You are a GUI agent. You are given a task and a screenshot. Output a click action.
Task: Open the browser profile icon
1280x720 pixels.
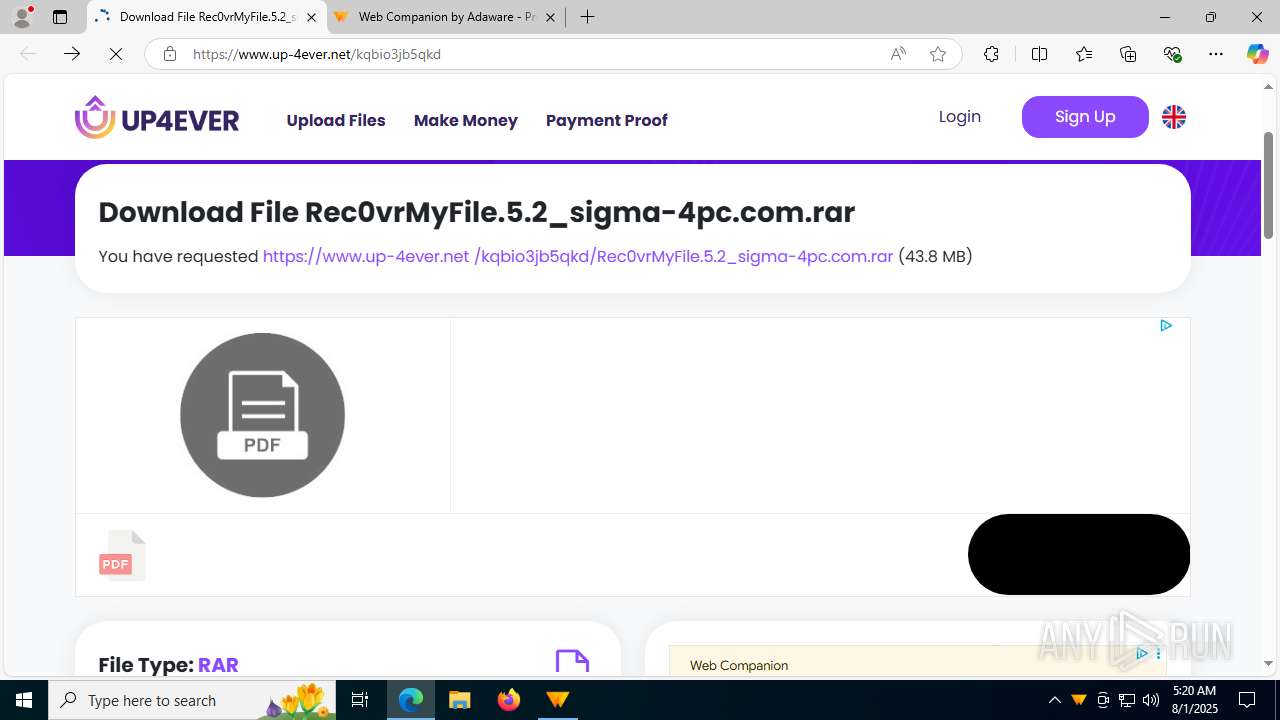click(22, 17)
